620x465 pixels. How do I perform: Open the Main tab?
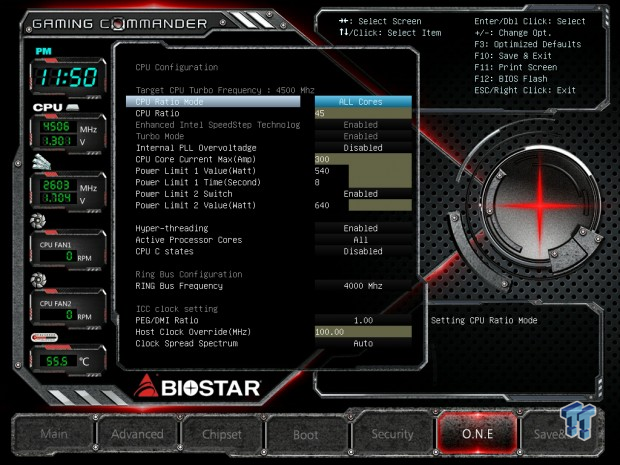[54, 434]
